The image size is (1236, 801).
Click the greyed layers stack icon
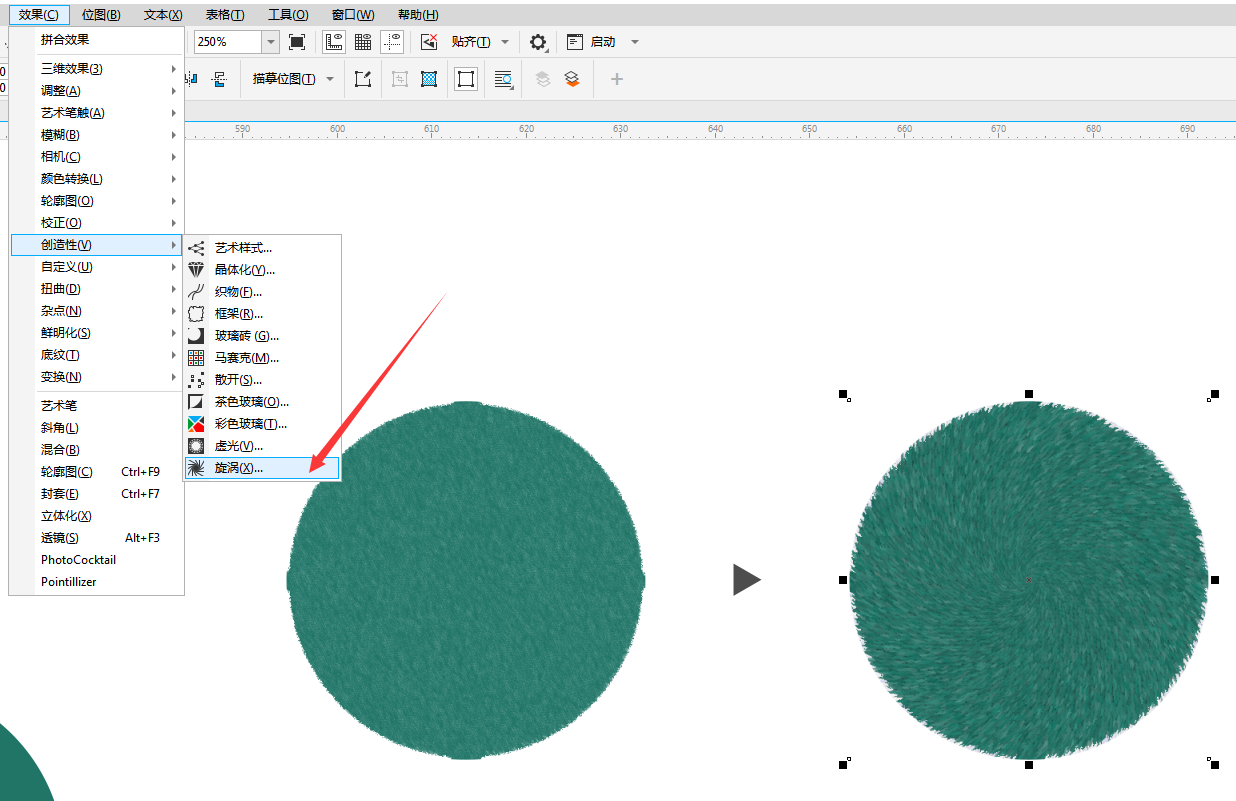[x=543, y=79]
